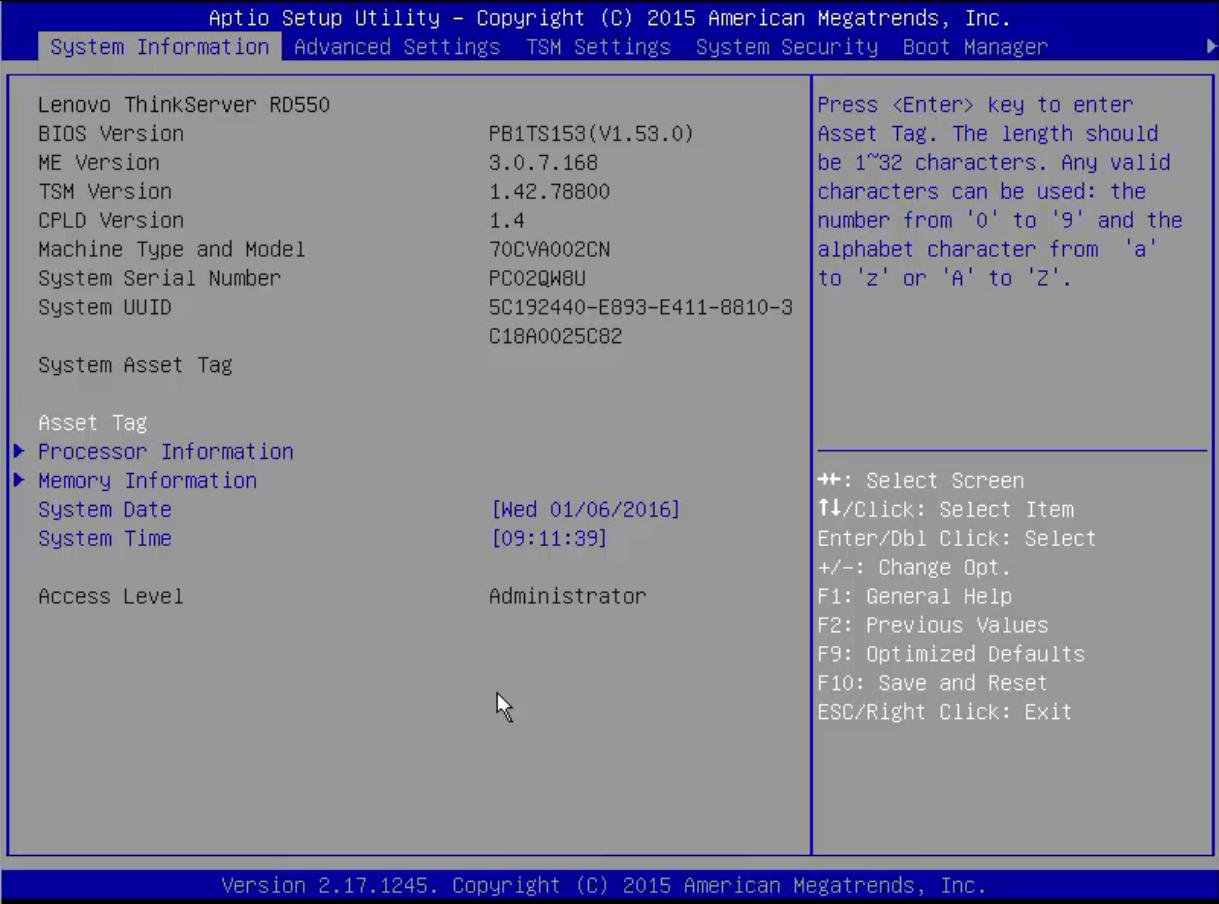
Task: Go to the System Security tab
Action: point(786,47)
